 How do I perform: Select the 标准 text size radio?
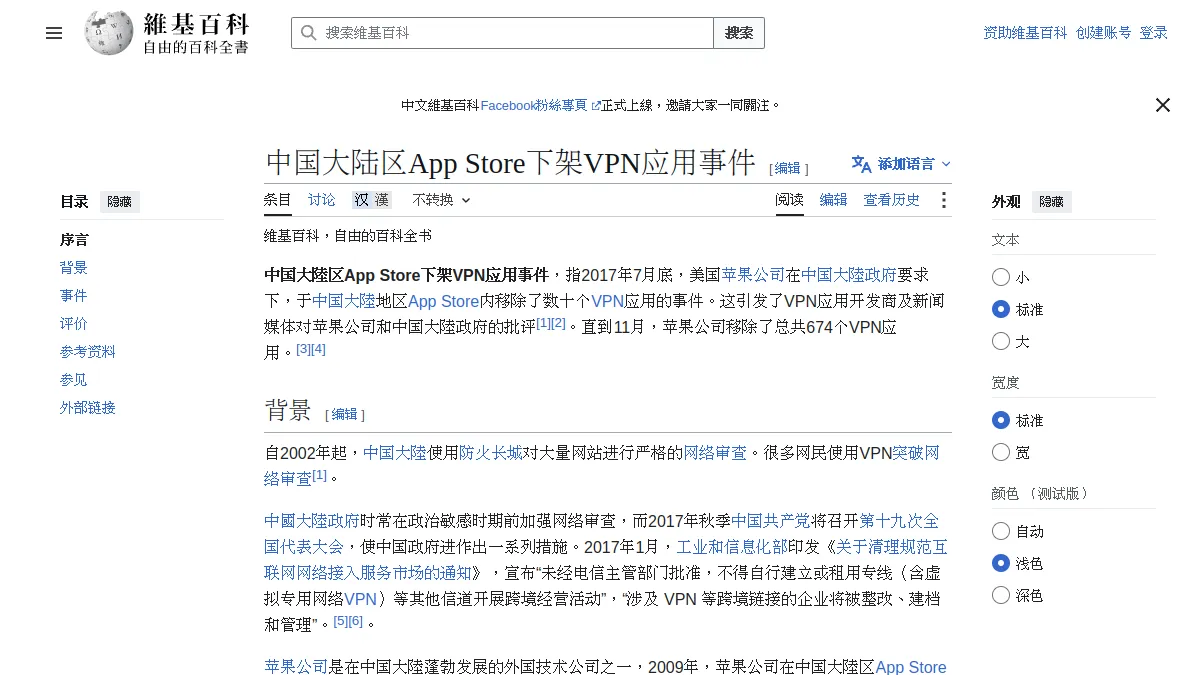pos(1001,309)
